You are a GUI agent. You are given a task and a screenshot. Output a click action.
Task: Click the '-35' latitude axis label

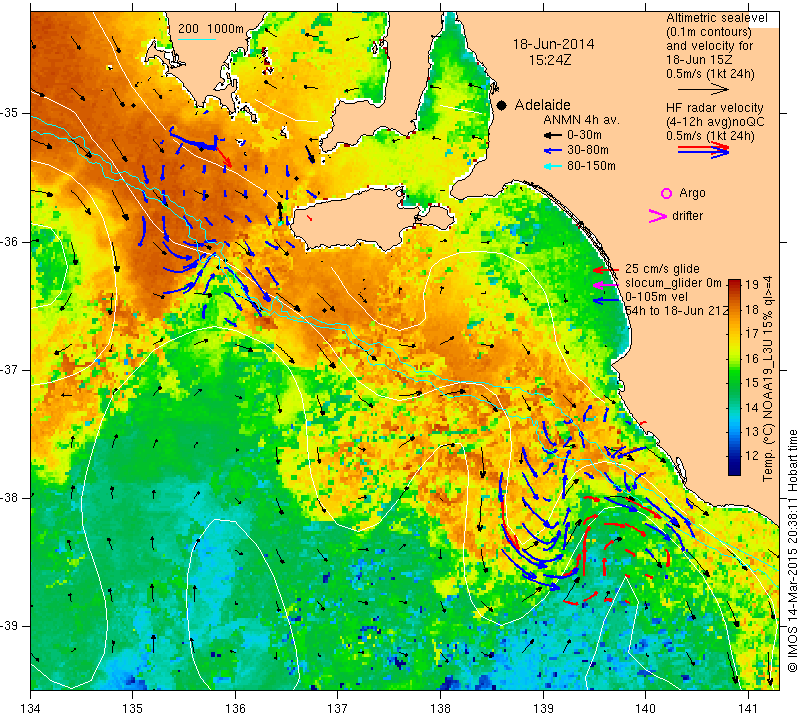pyautogui.click(x=10, y=113)
